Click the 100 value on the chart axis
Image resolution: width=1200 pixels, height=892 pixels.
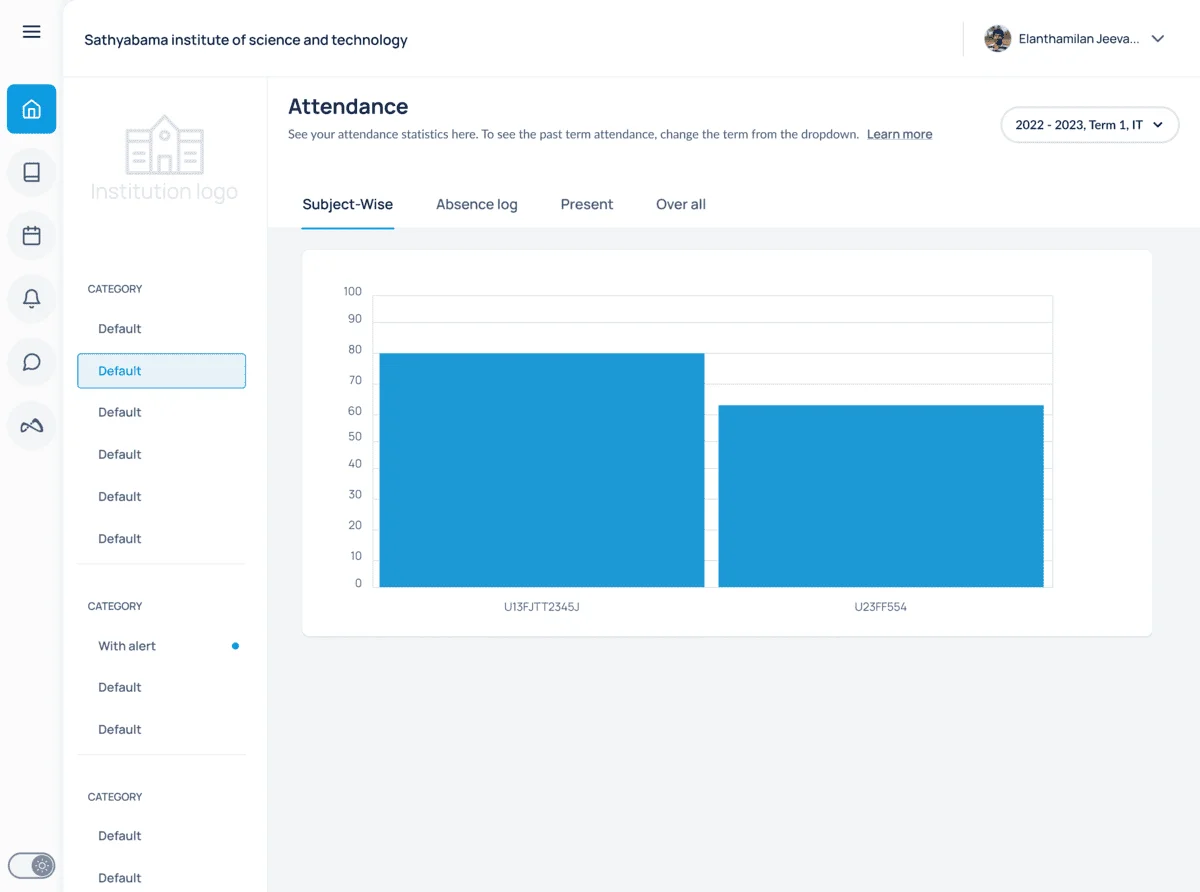[x=352, y=292]
